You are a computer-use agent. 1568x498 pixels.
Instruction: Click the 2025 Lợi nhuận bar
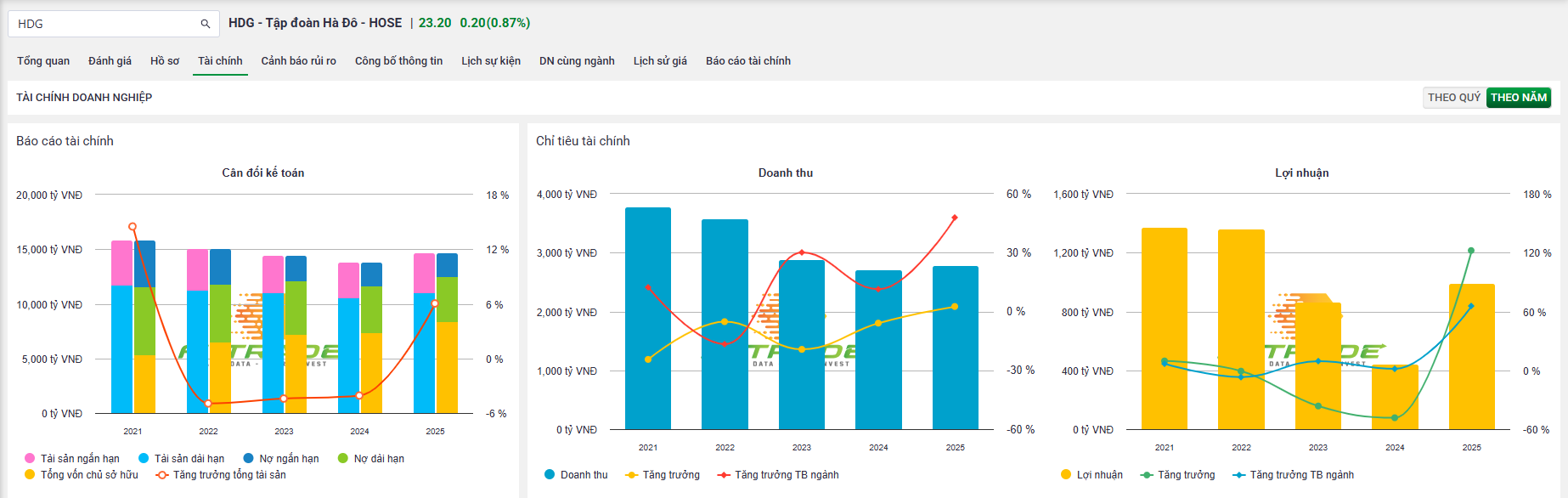click(x=1472, y=357)
